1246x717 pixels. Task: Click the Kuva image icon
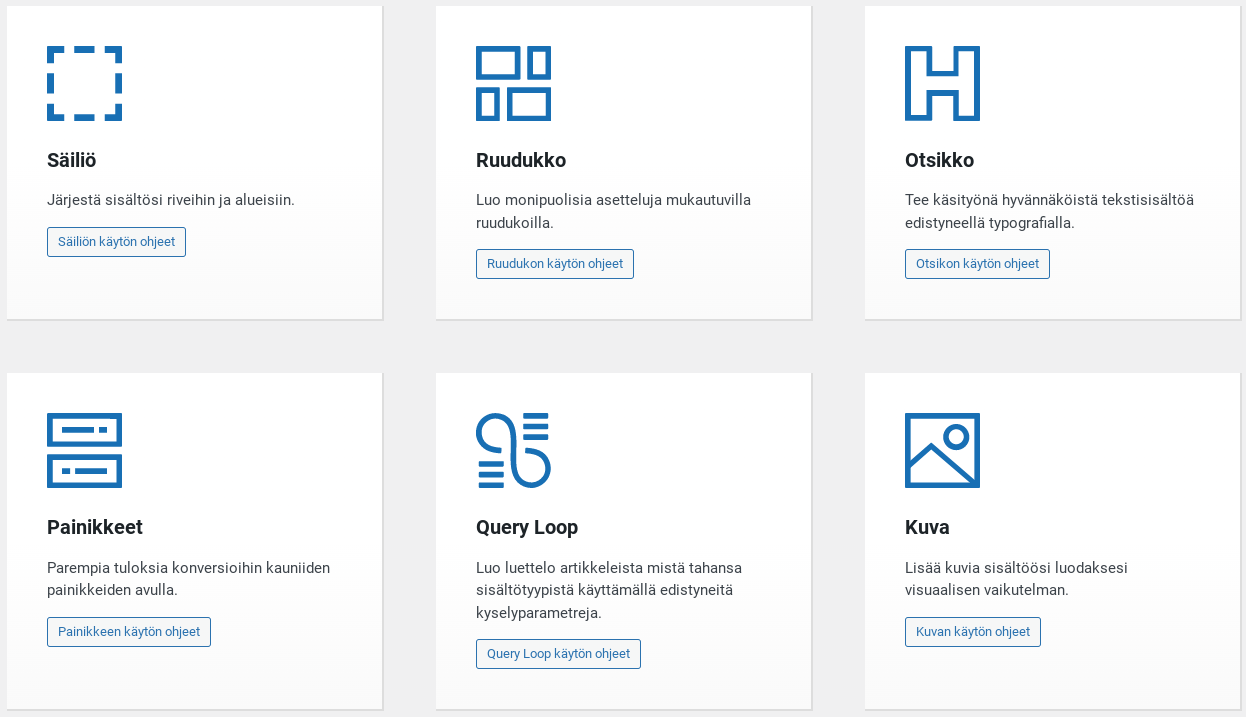pos(942,450)
